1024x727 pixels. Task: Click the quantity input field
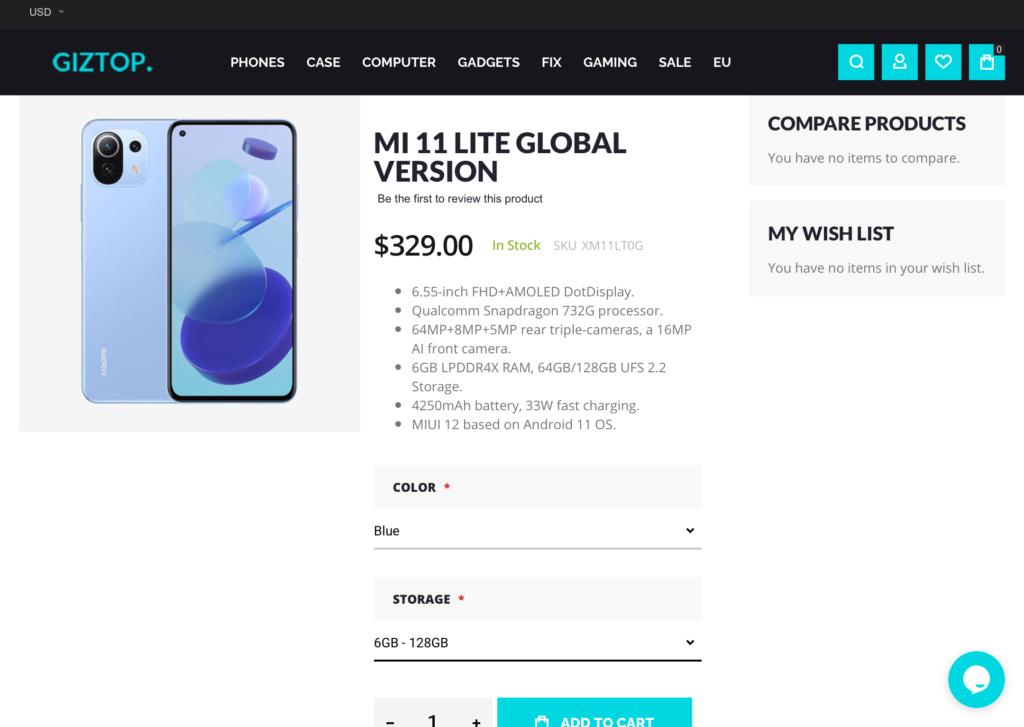click(x=433, y=719)
